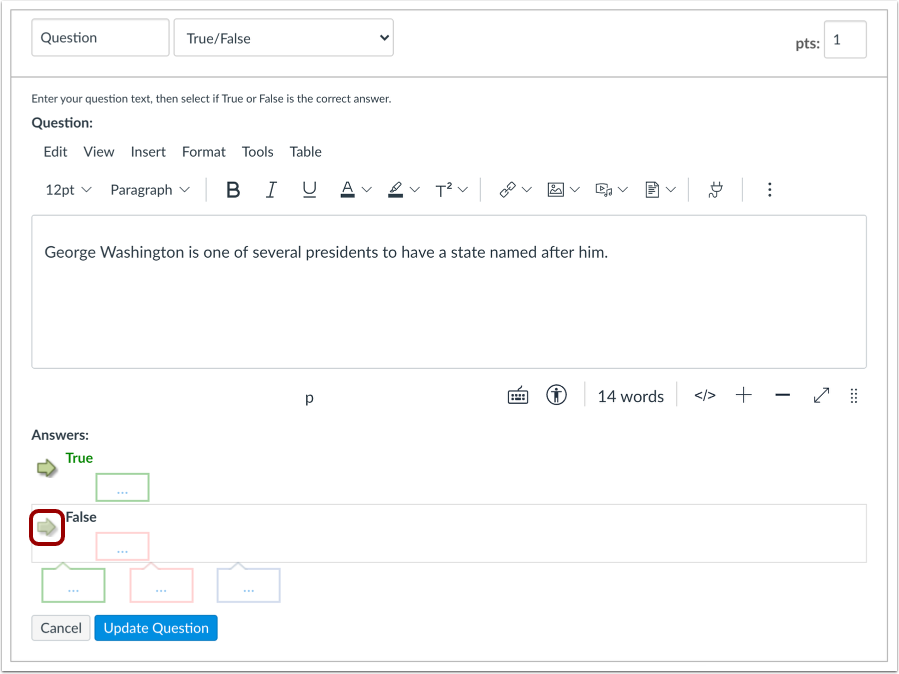The width and height of the screenshot is (899, 674).
Task: Insert an image with the picture icon
Action: [x=556, y=190]
